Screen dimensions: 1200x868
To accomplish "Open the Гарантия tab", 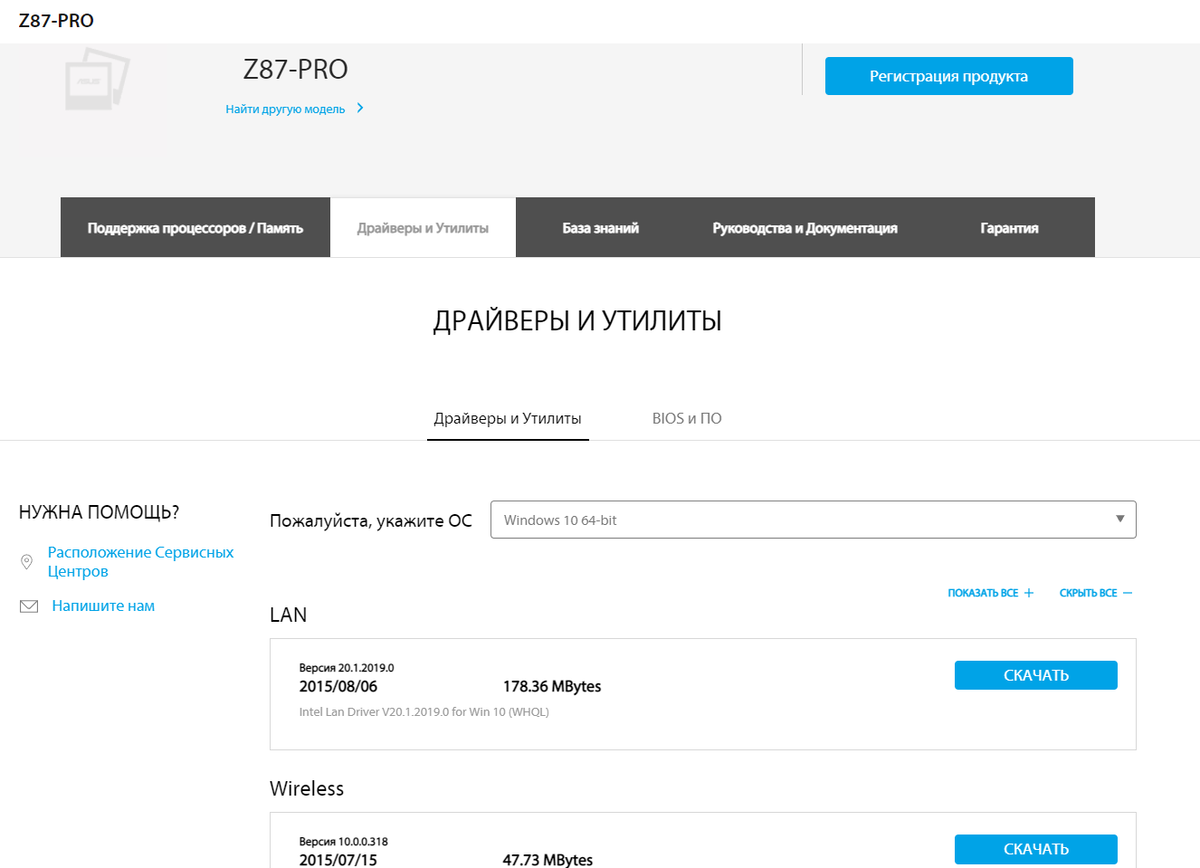I will [1009, 228].
